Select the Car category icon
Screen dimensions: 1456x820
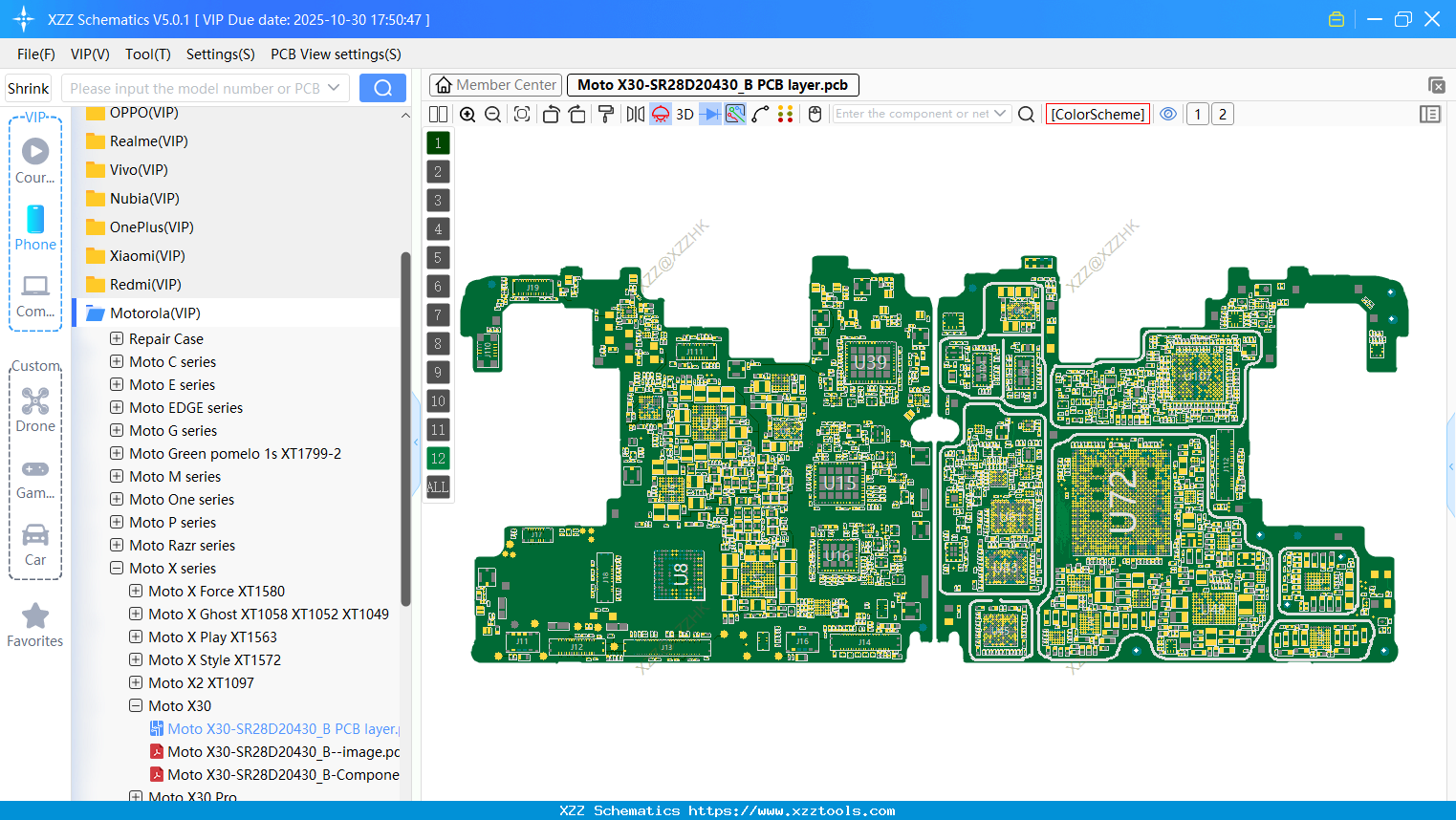click(35, 545)
